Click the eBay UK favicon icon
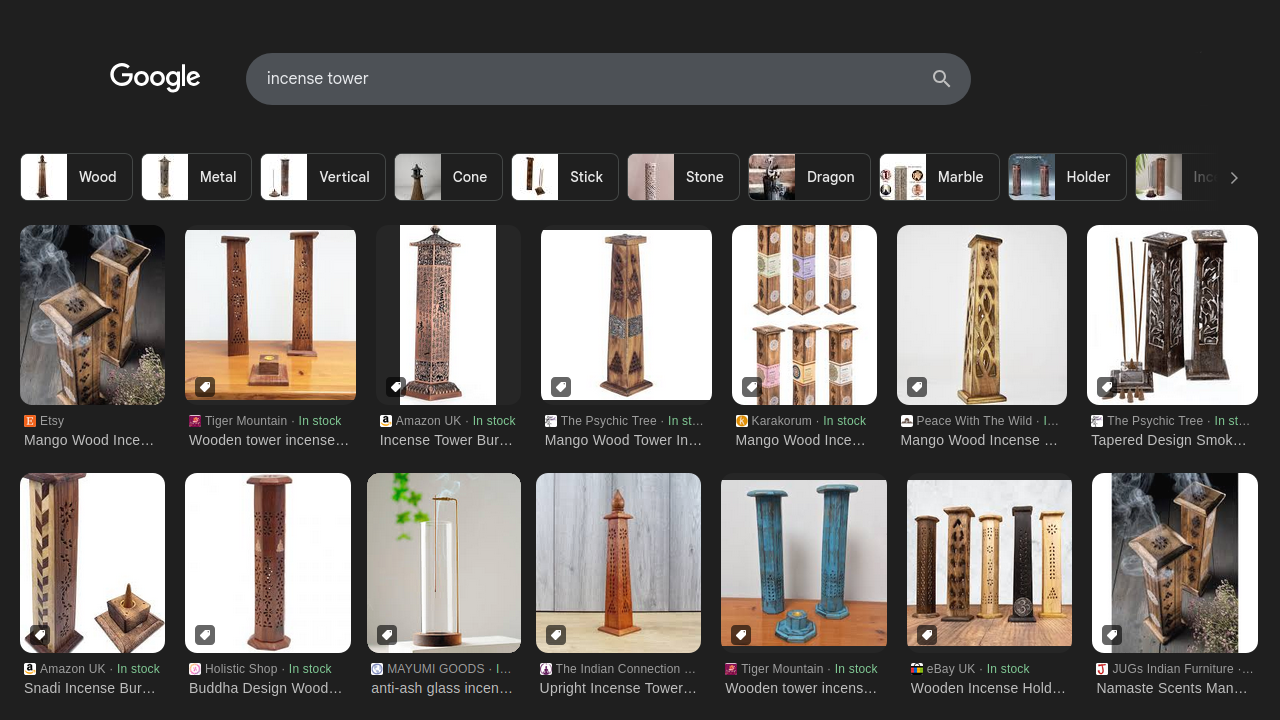The image size is (1280, 720). [917, 669]
